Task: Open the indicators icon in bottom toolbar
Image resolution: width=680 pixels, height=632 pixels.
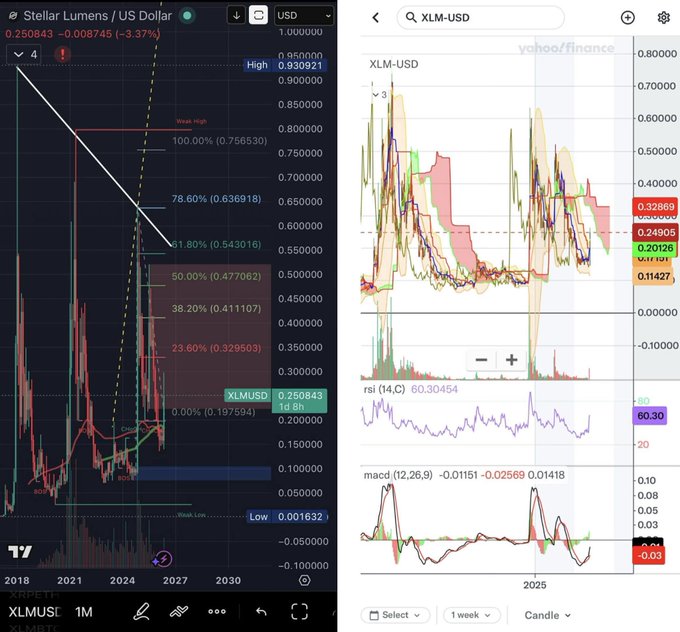Action: pos(179,612)
